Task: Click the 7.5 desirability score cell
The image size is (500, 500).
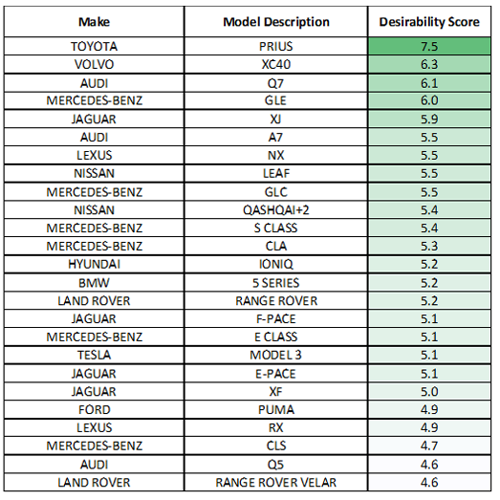Action: click(429, 46)
